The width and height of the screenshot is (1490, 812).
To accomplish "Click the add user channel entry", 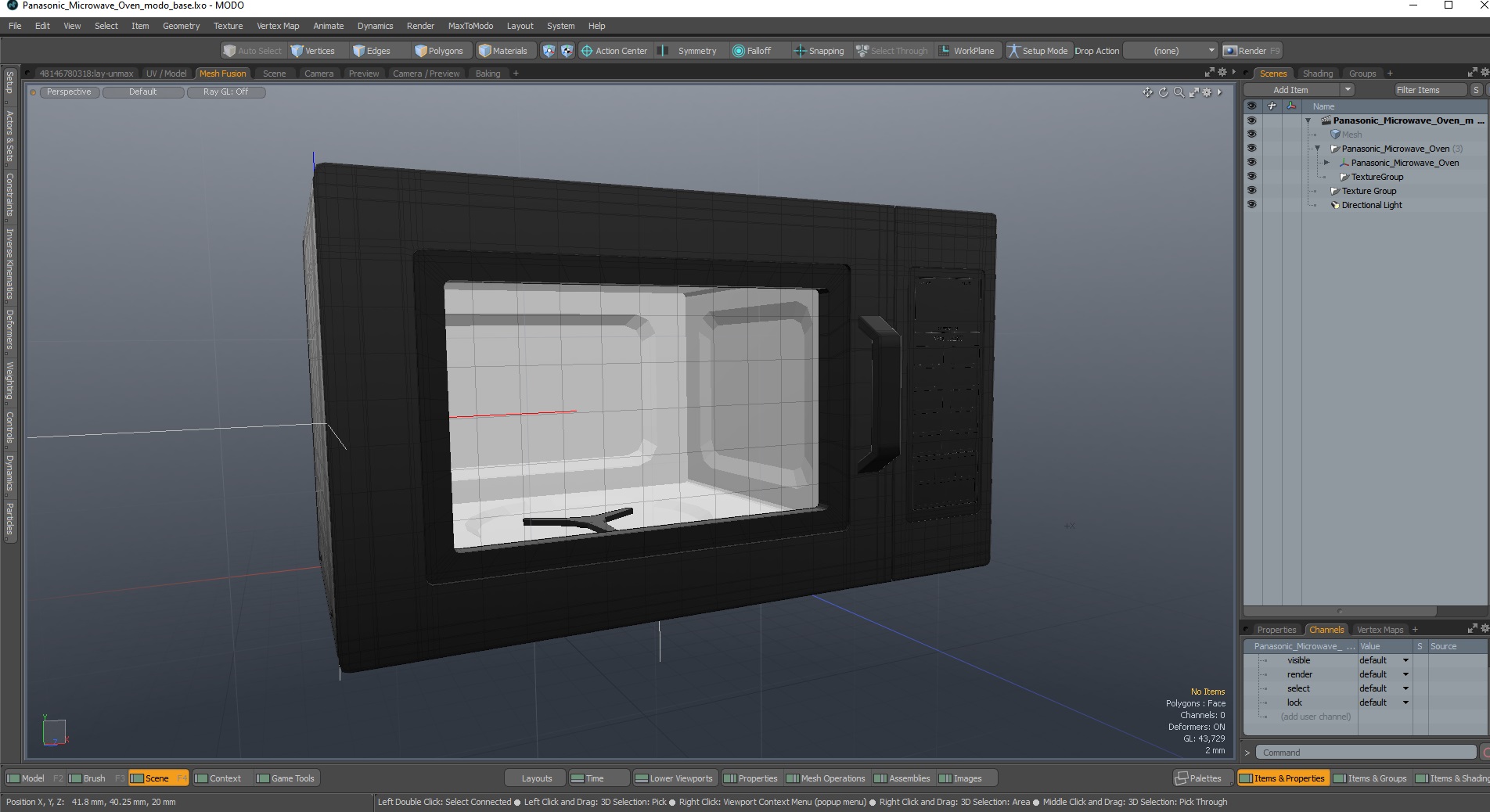I will coord(1315,717).
